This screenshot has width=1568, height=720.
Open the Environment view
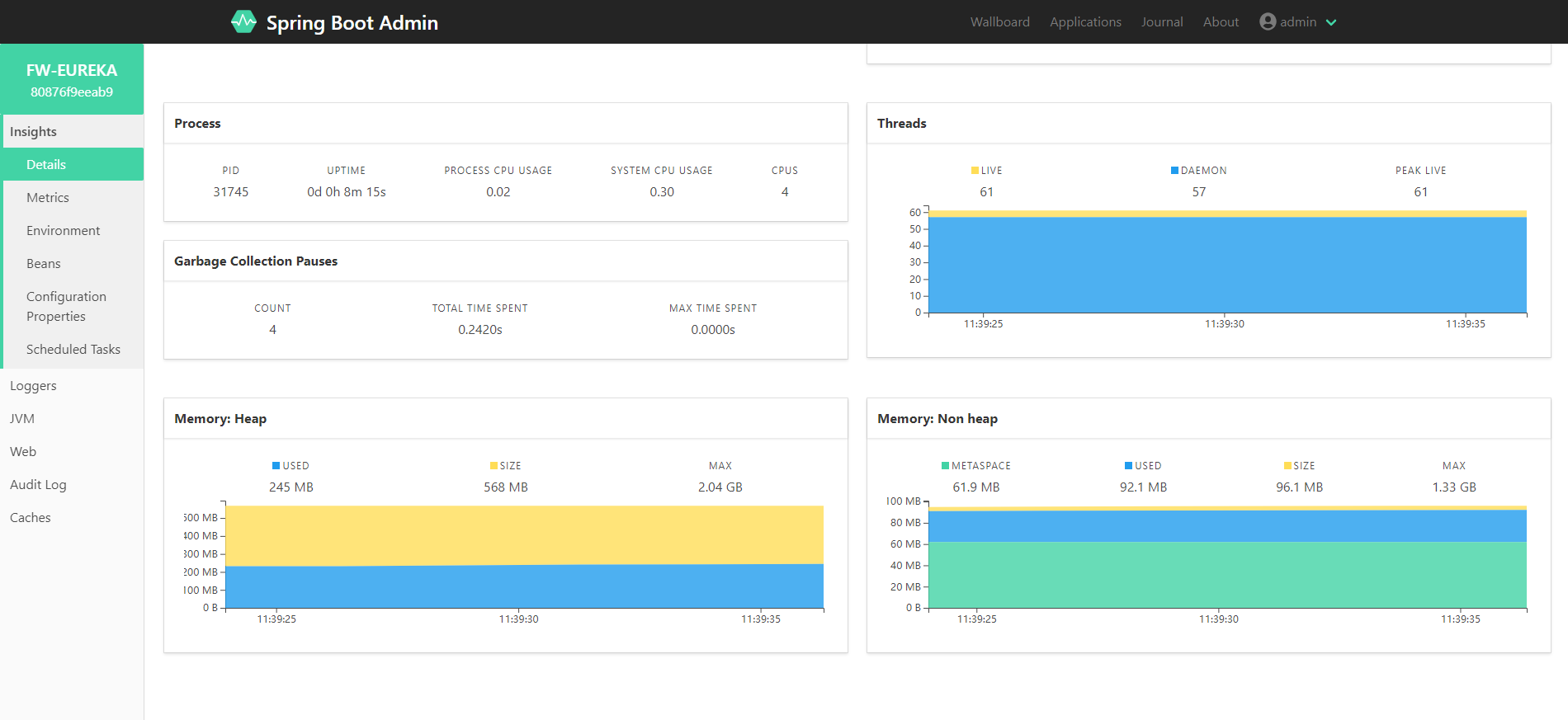[x=73, y=230]
